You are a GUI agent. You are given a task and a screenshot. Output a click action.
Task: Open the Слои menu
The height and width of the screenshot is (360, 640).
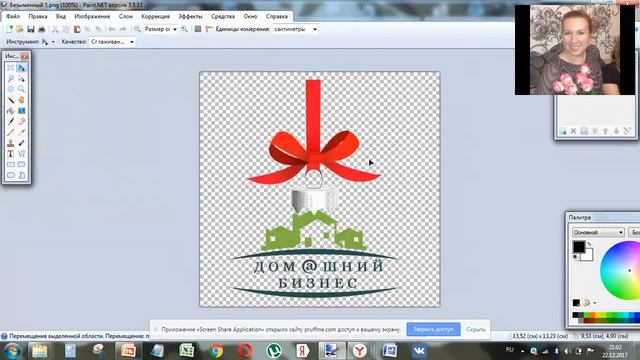click(126, 16)
